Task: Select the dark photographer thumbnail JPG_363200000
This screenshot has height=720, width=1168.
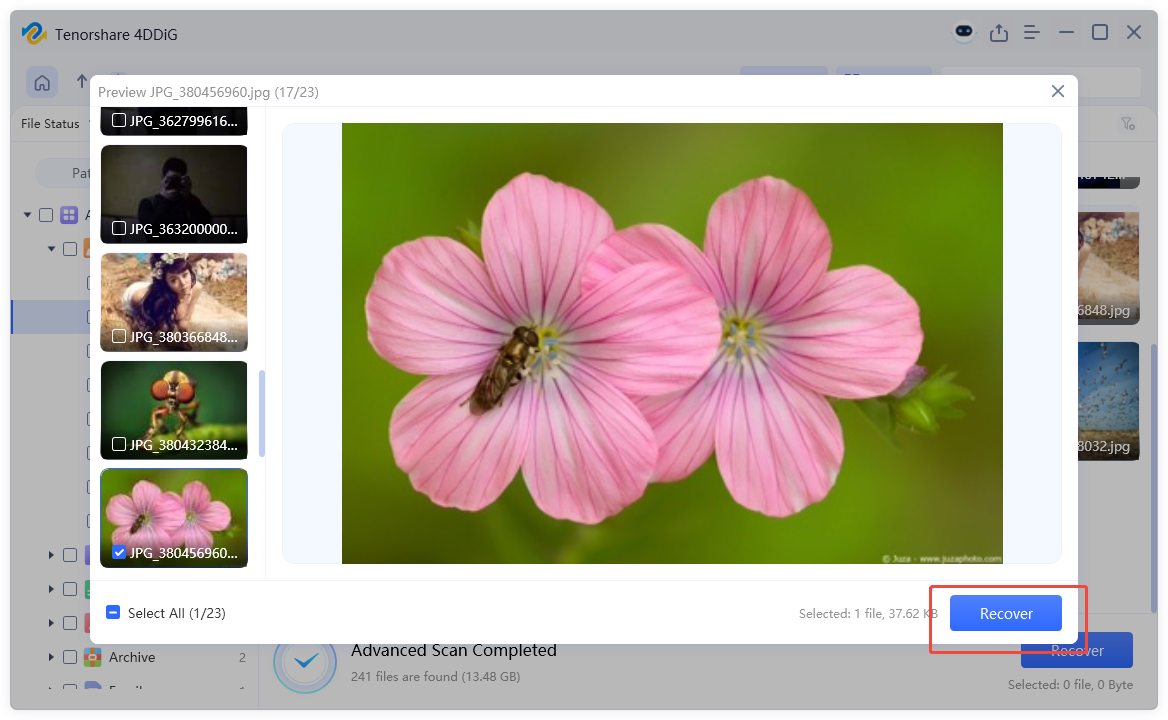Action: [x=174, y=194]
